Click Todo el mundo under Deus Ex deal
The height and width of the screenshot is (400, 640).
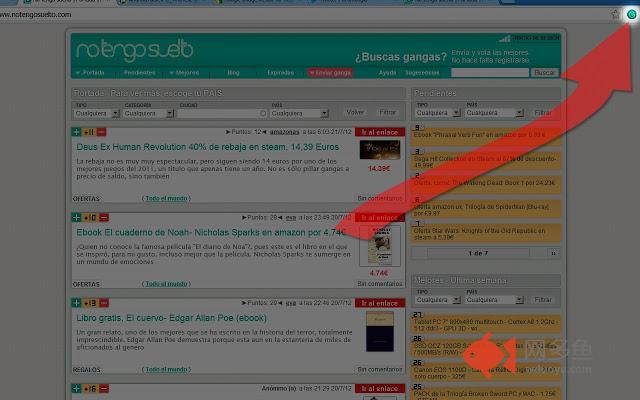tap(167, 198)
